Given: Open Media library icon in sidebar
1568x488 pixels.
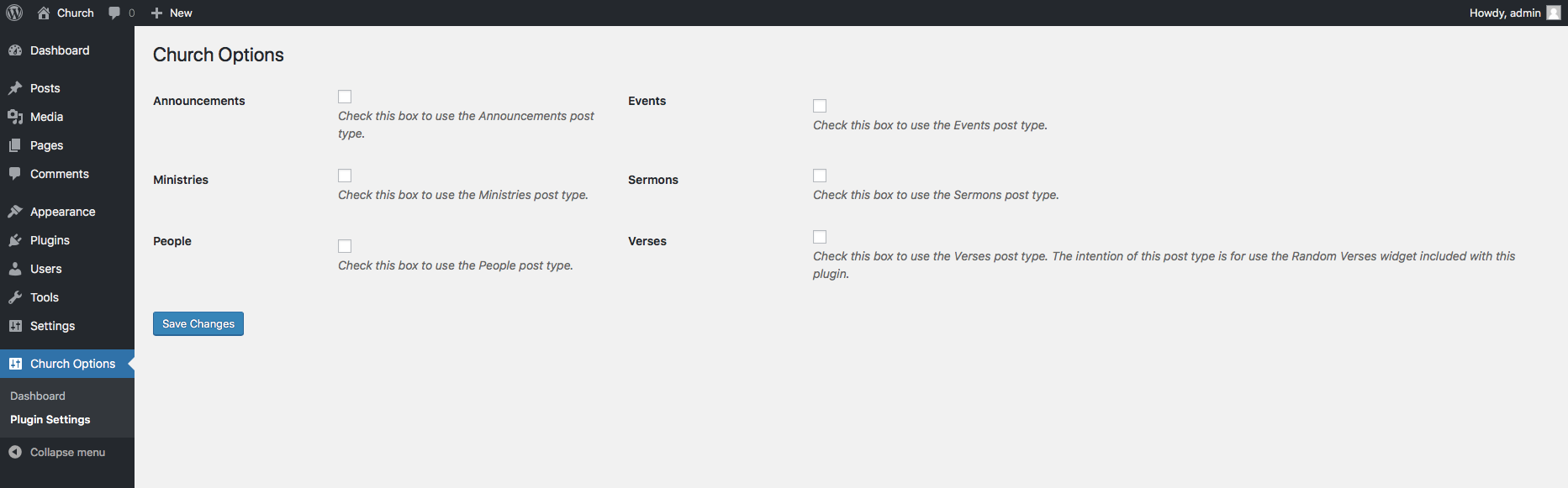Looking at the screenshot, I should coord(15,117).
